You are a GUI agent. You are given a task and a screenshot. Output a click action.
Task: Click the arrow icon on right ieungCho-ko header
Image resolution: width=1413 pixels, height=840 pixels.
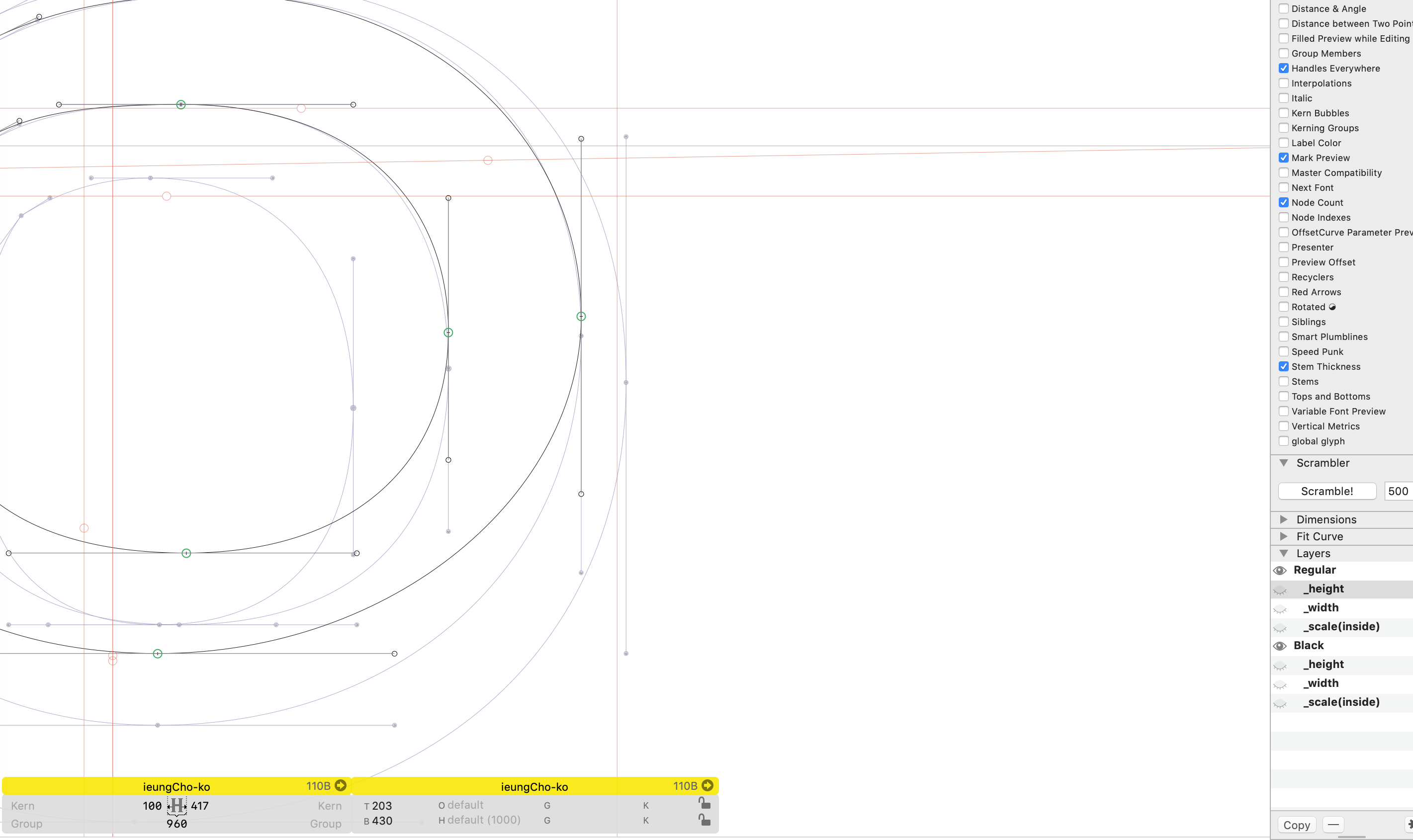click(707, 785)
